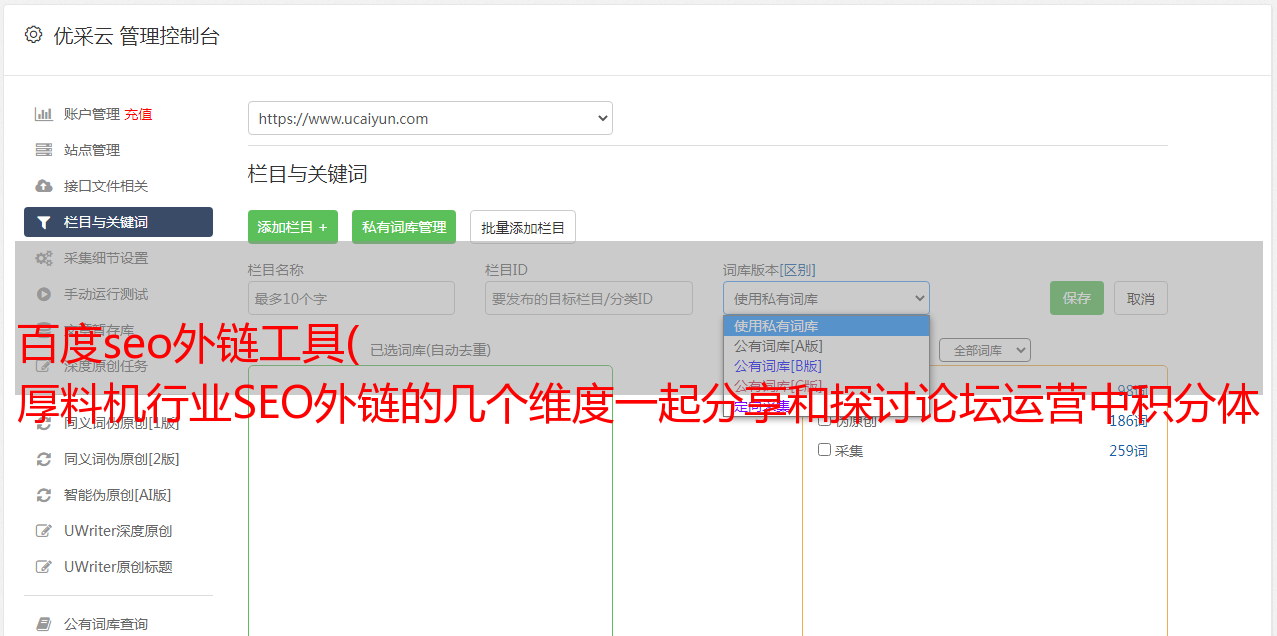This screenshot has width=1277, height=636.
Task: Click the green 添加栏目 + button
Action: tap(293, 227)
